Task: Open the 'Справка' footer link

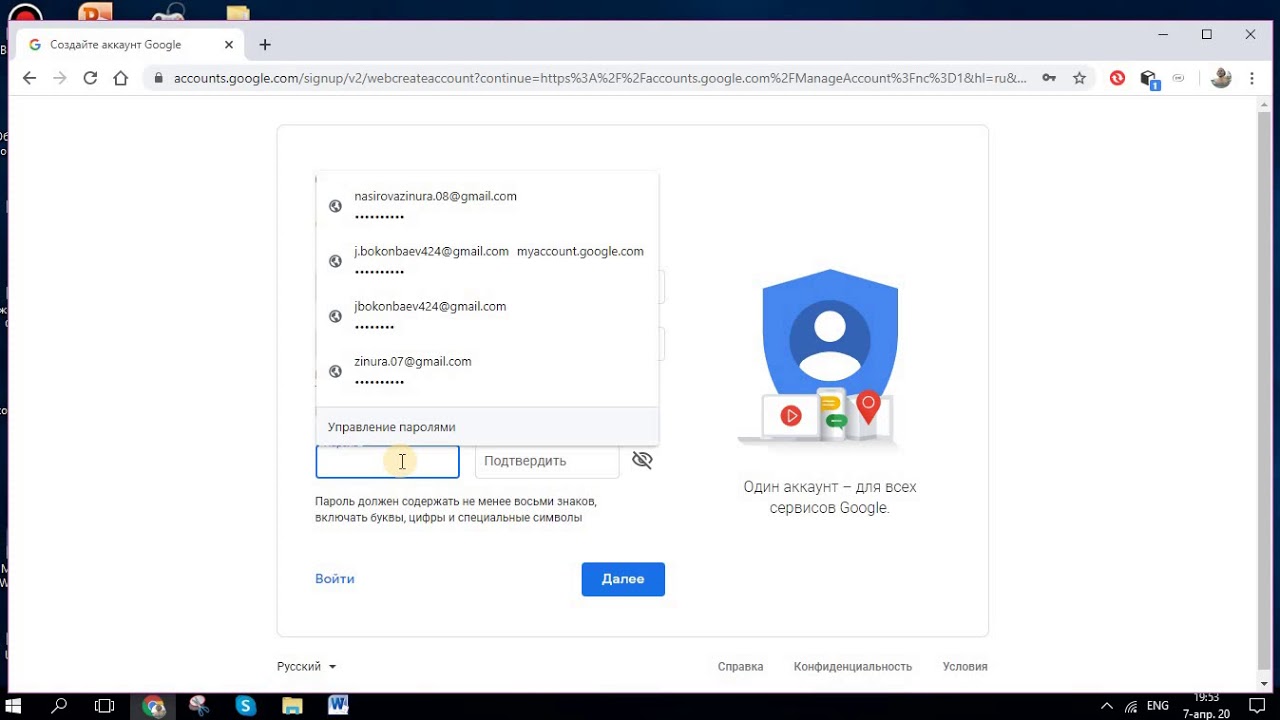Action: [740, 666]
